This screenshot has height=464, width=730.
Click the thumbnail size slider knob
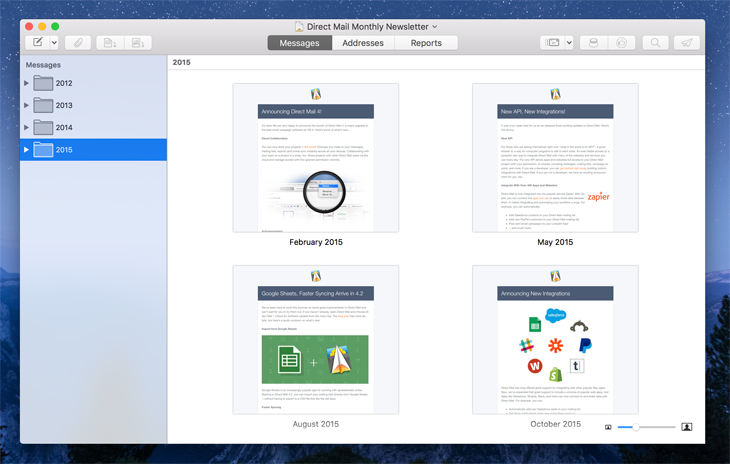tap(635, 427)
